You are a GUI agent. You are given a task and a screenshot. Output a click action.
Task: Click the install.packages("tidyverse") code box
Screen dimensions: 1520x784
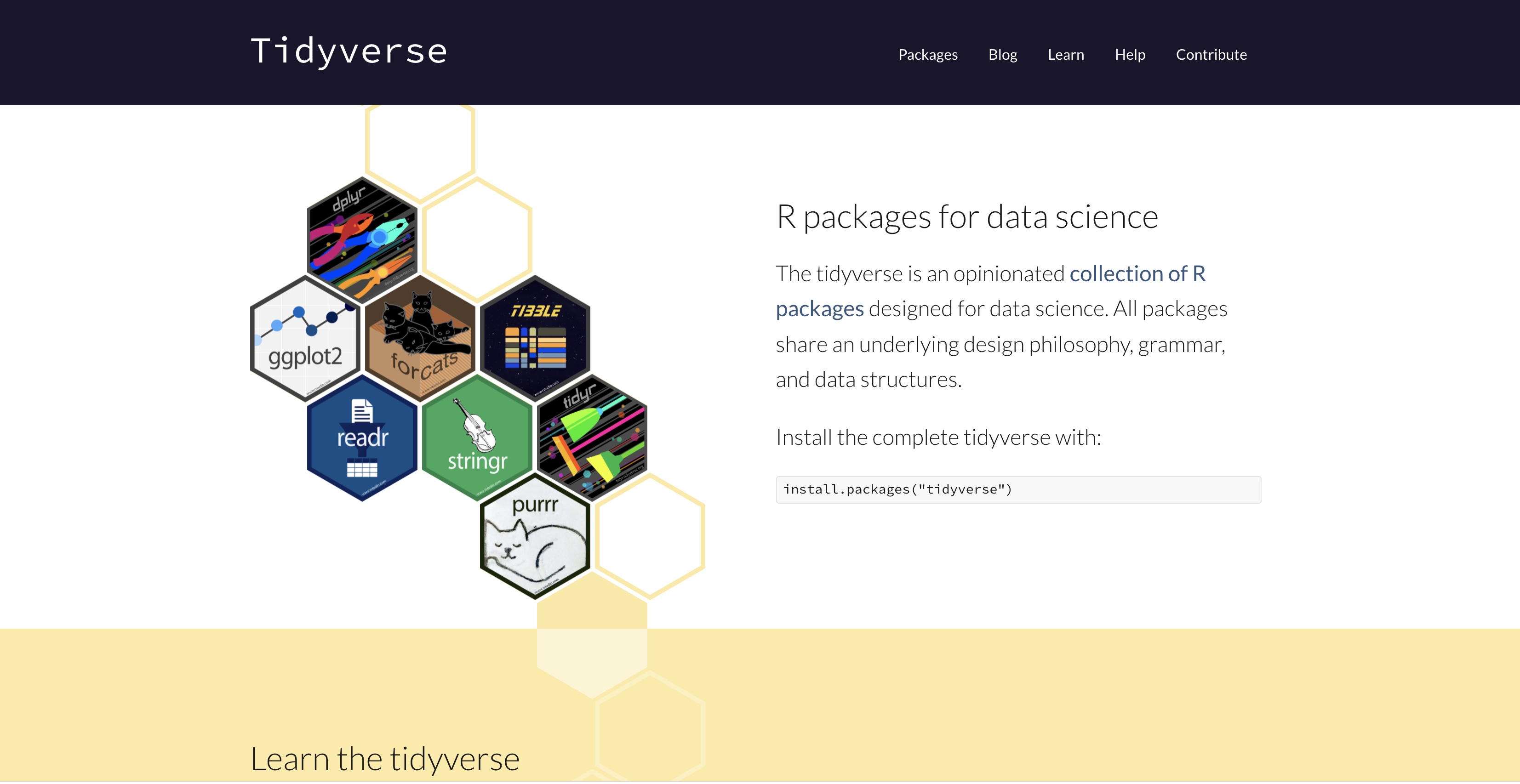(x=1018, y=489)
